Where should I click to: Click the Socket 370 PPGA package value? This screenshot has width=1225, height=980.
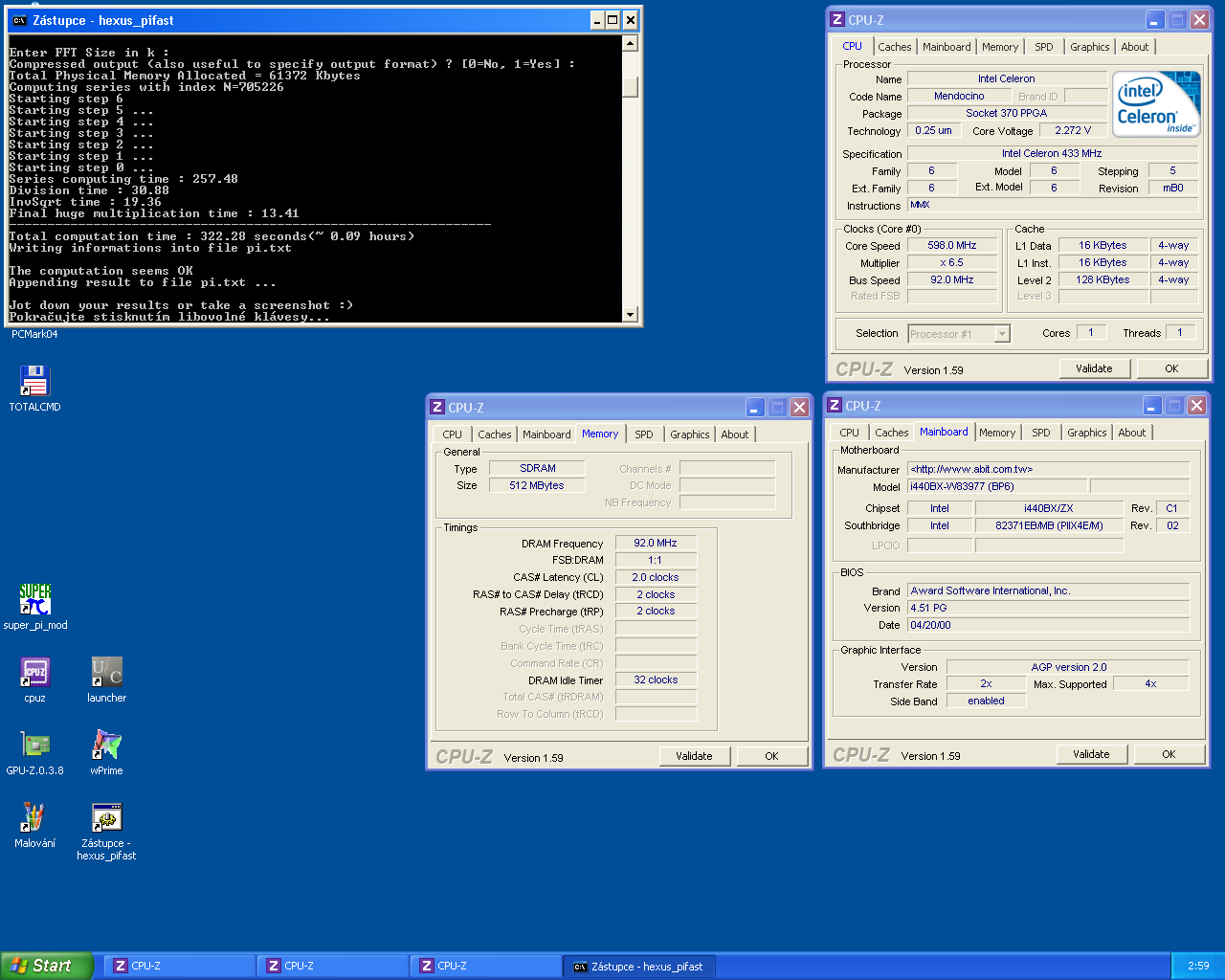[1006, 113]
